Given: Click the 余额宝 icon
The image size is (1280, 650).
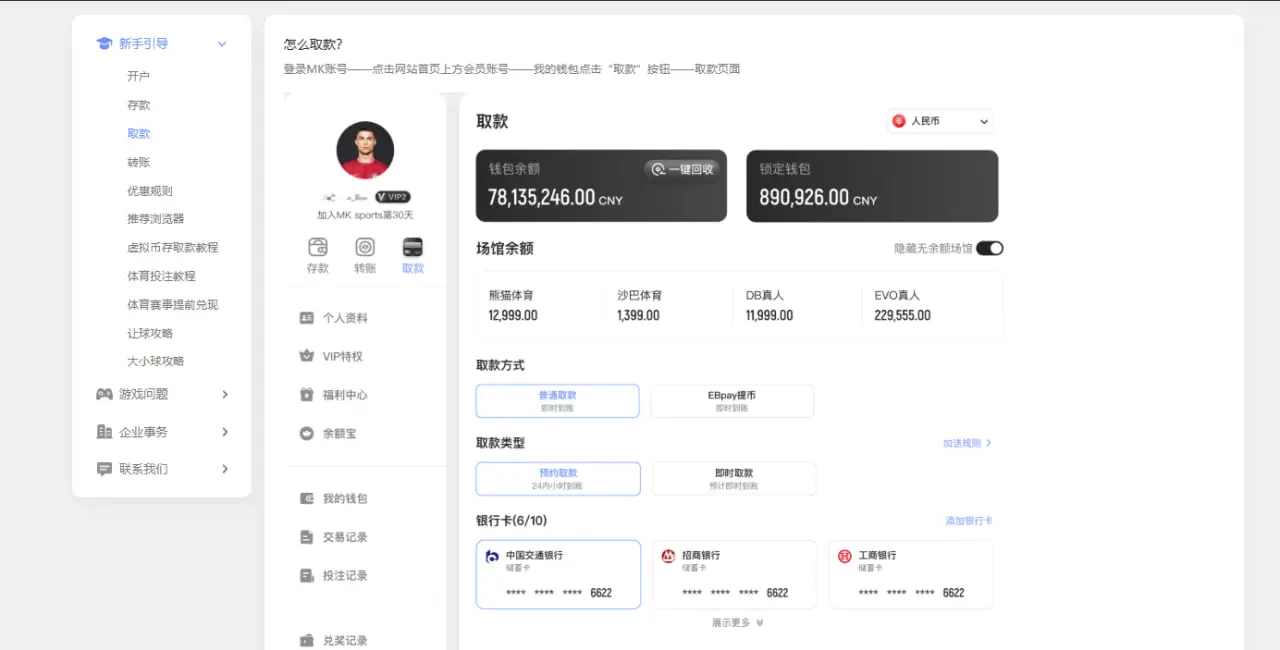Looking at the screenshot, I should coord(307,434).
